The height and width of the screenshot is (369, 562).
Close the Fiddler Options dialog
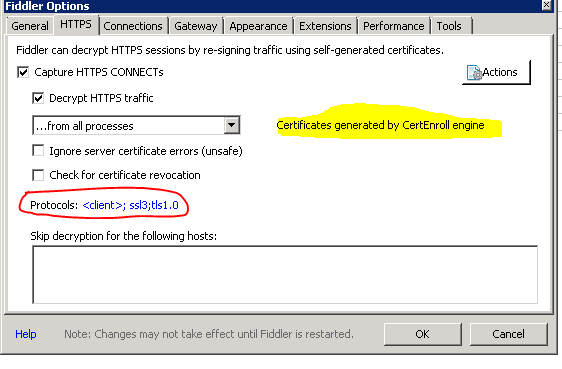[x=546, y=5]
